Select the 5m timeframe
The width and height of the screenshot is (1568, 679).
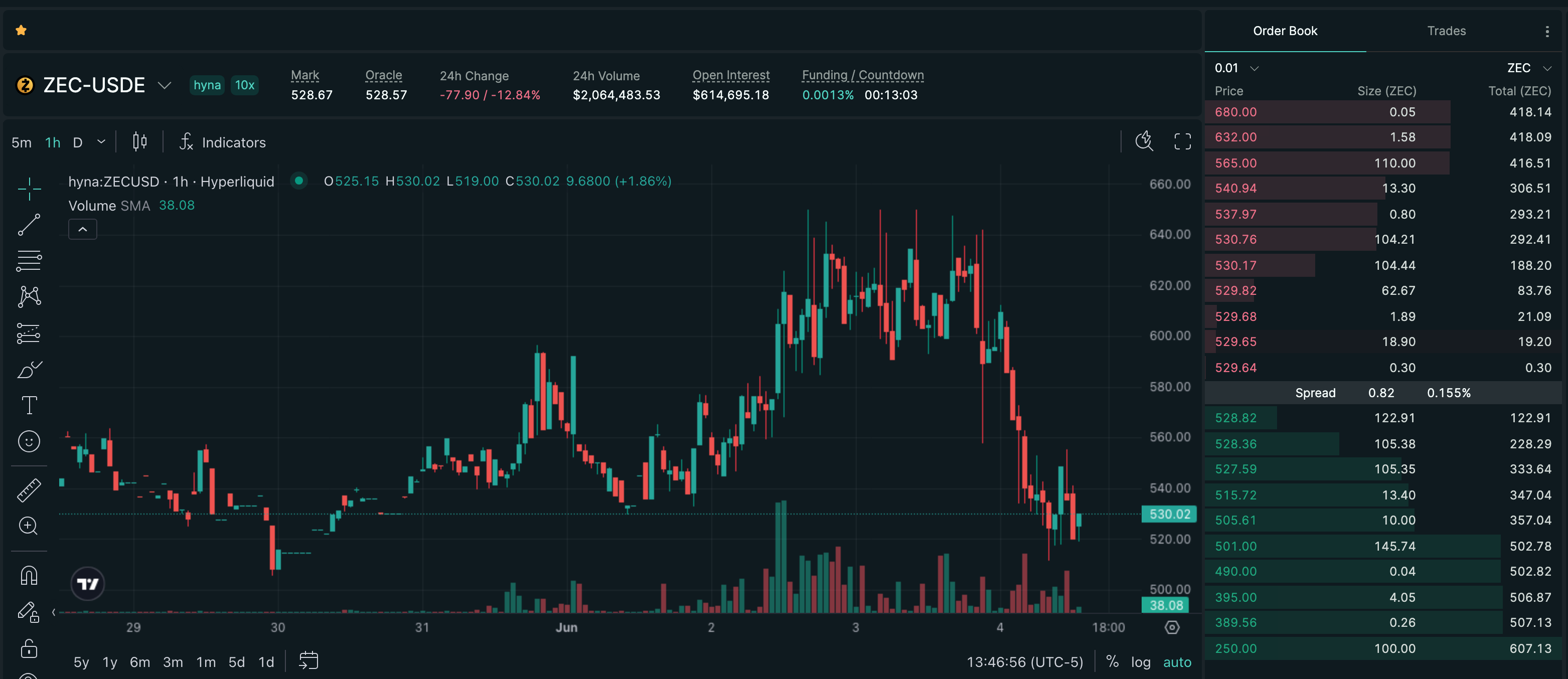tap(21, 142)
